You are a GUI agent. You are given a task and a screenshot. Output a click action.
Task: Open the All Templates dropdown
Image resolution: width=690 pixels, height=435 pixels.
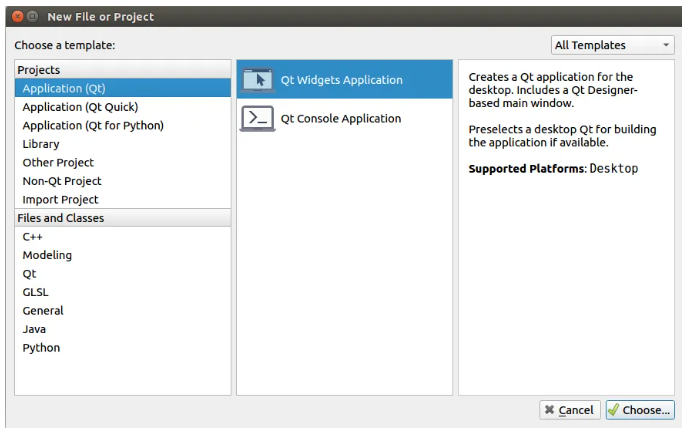pyautogui.click(x=613, y=45)
